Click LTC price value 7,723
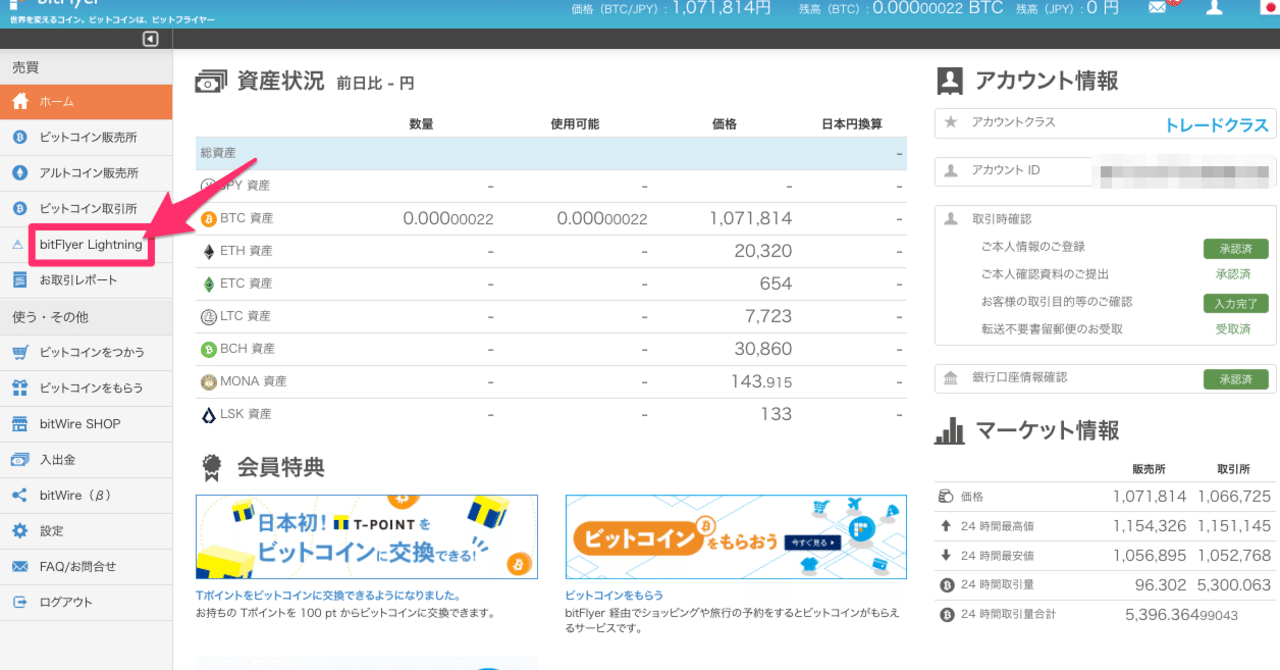 click(769, 317)
